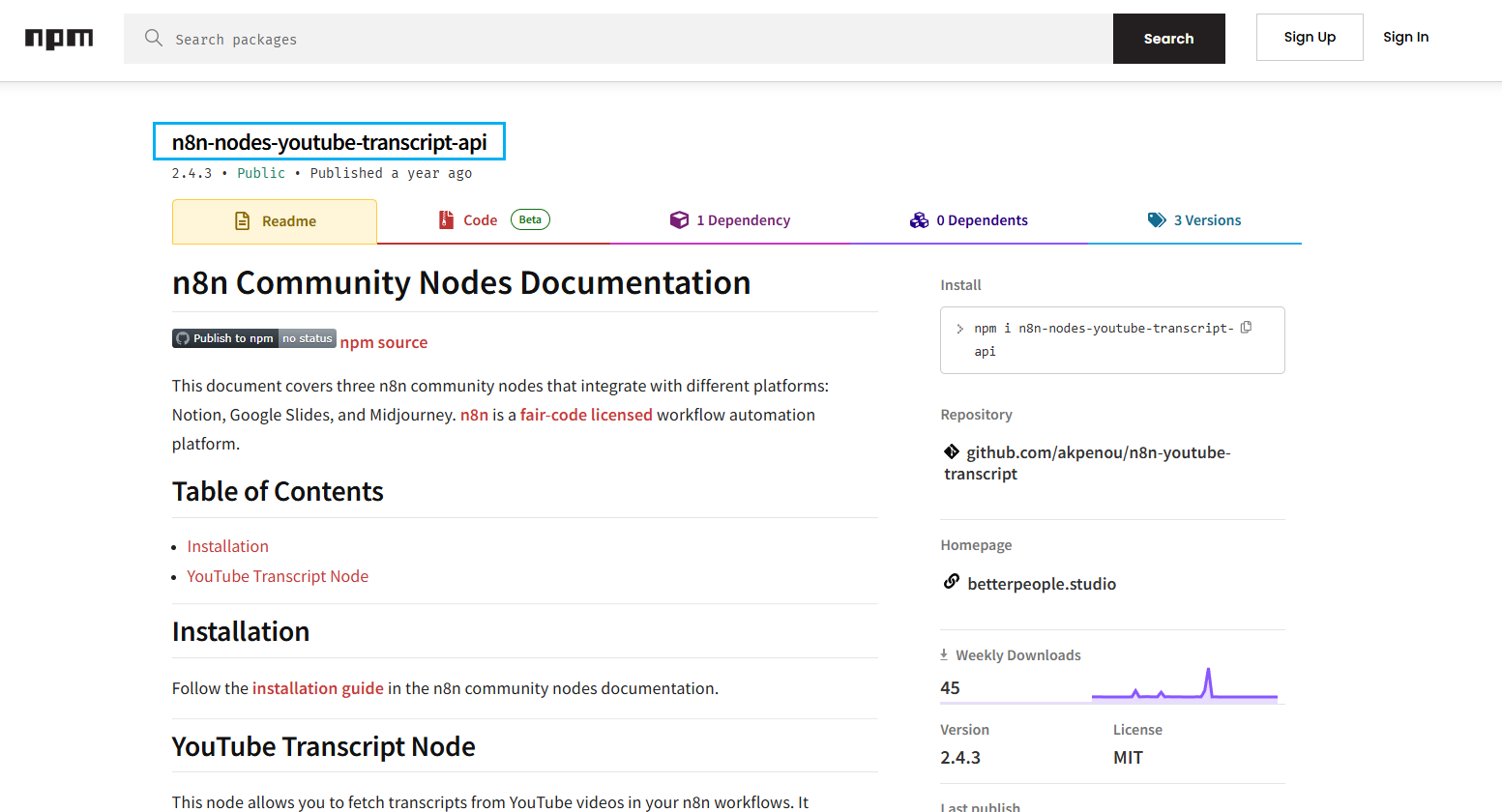The image size is (1502, 812).
Task: View the 0 Dependents tab
Action: pyautogui.click(x=969, y=220)
